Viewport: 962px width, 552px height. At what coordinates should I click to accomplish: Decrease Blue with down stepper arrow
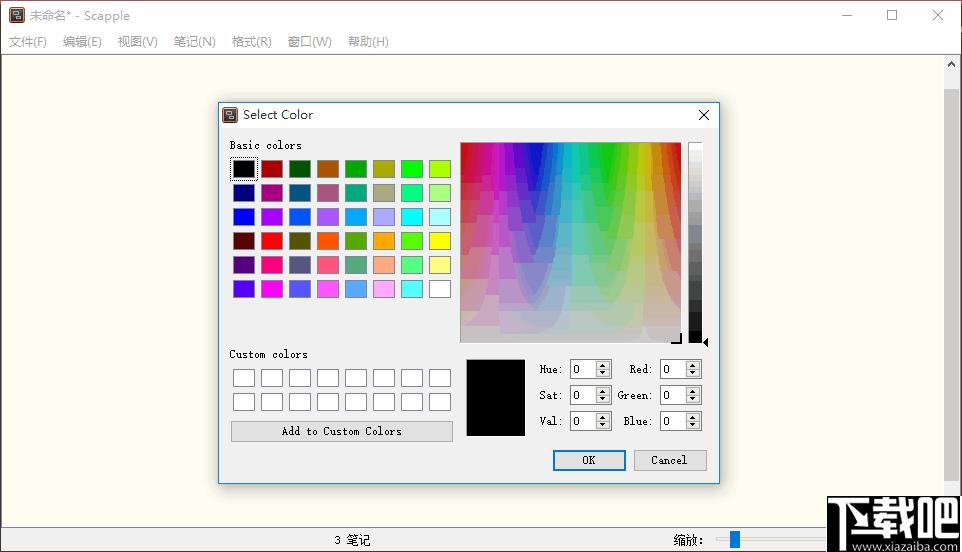coord(693,425)
